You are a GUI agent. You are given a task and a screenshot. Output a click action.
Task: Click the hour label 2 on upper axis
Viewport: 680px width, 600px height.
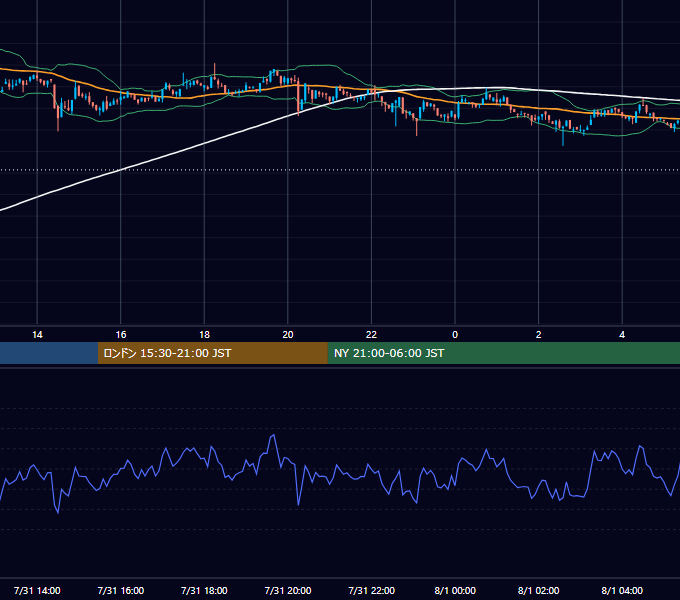click(539, 335)
